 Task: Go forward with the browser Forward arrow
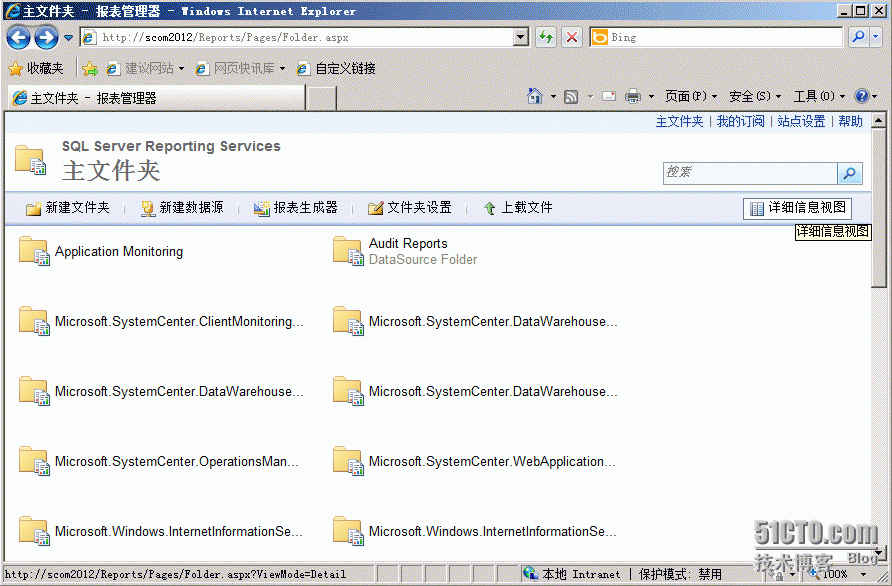pos(46,38)
